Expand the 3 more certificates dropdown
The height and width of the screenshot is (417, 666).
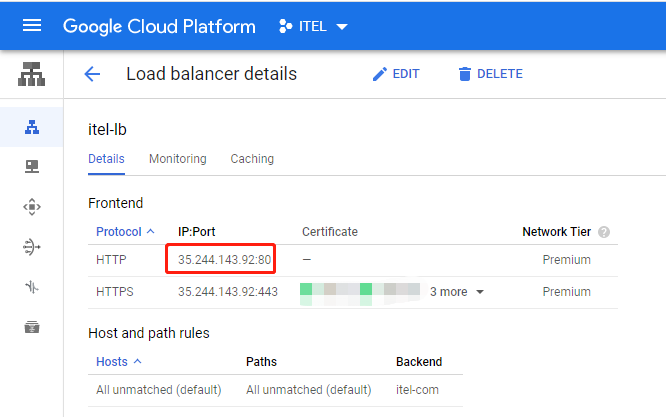point(457,292)
